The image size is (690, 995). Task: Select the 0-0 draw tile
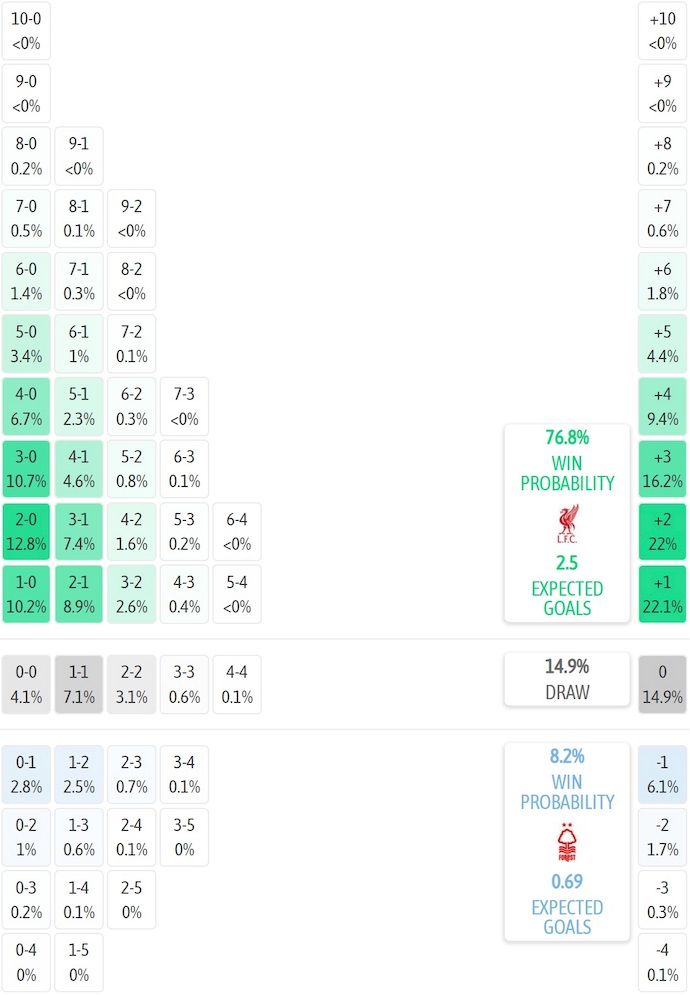[26, 685]
